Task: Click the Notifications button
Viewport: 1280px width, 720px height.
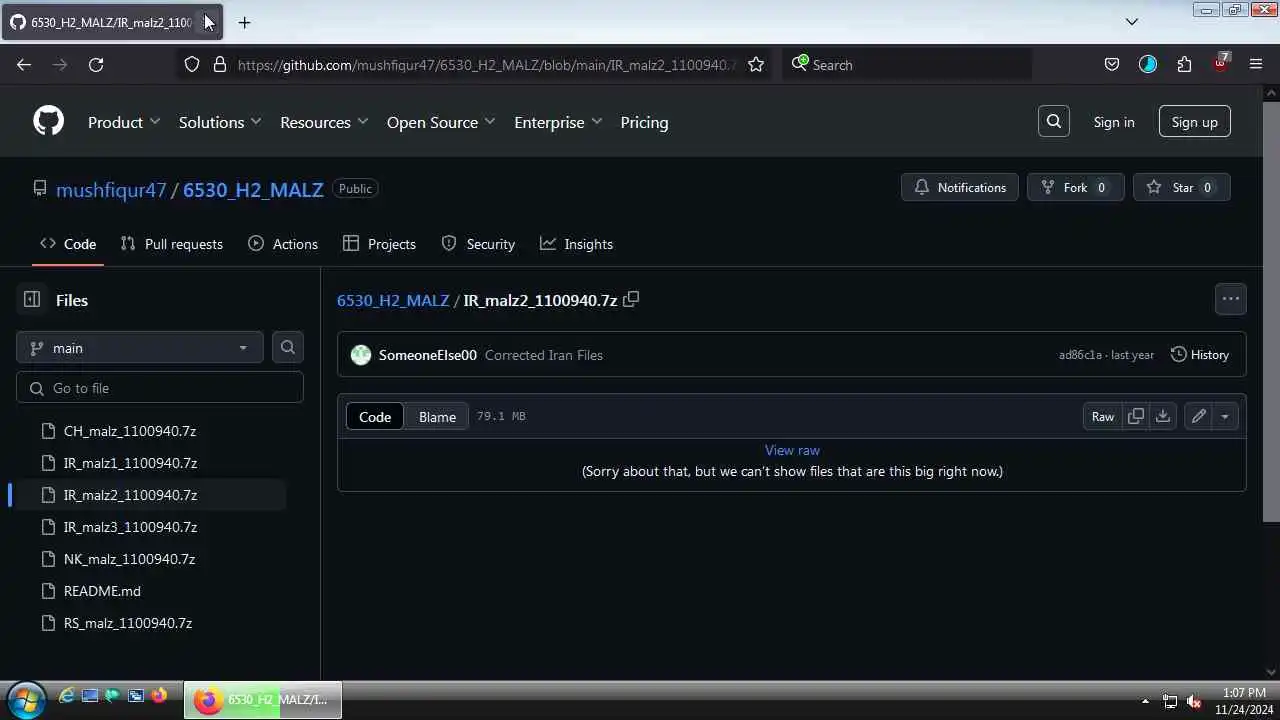Action: [x=960, y=187]
